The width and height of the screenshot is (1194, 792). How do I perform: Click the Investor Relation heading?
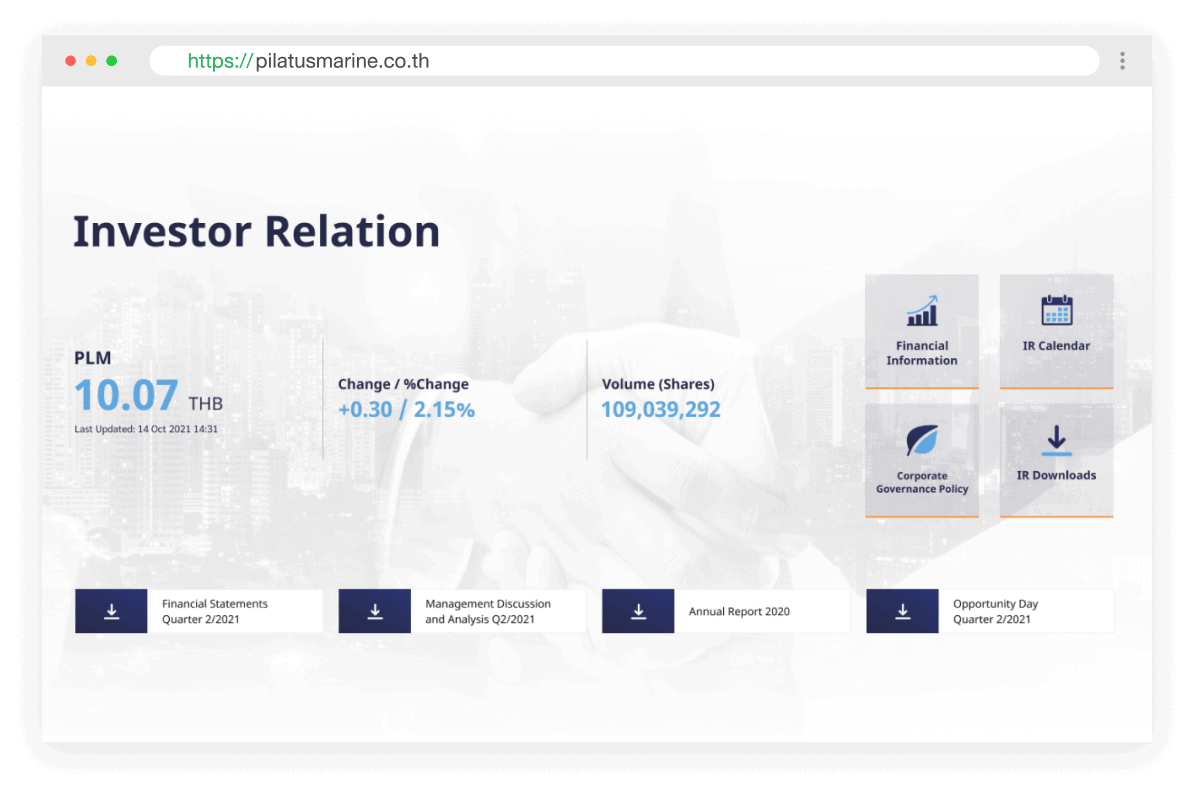coord(256,231)
